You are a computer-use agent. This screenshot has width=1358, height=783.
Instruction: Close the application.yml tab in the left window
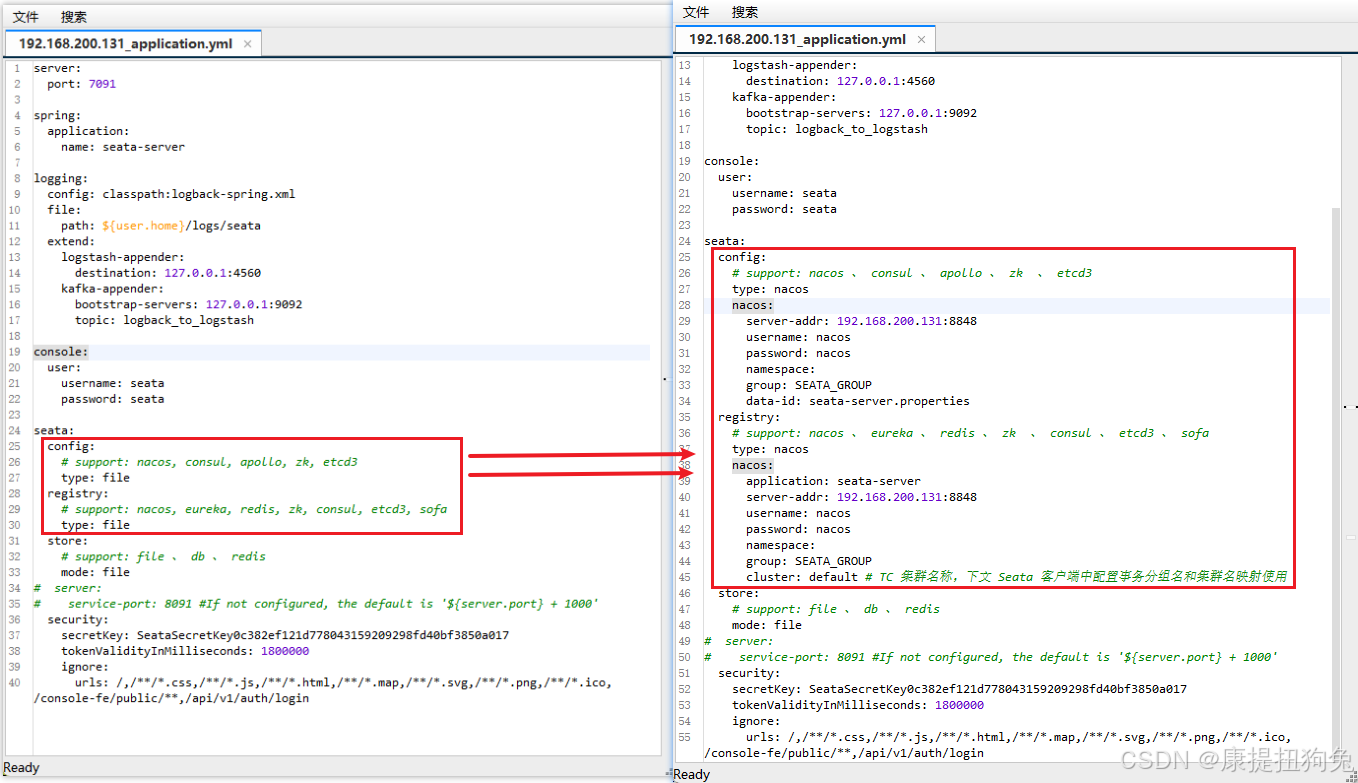point(248,44)
